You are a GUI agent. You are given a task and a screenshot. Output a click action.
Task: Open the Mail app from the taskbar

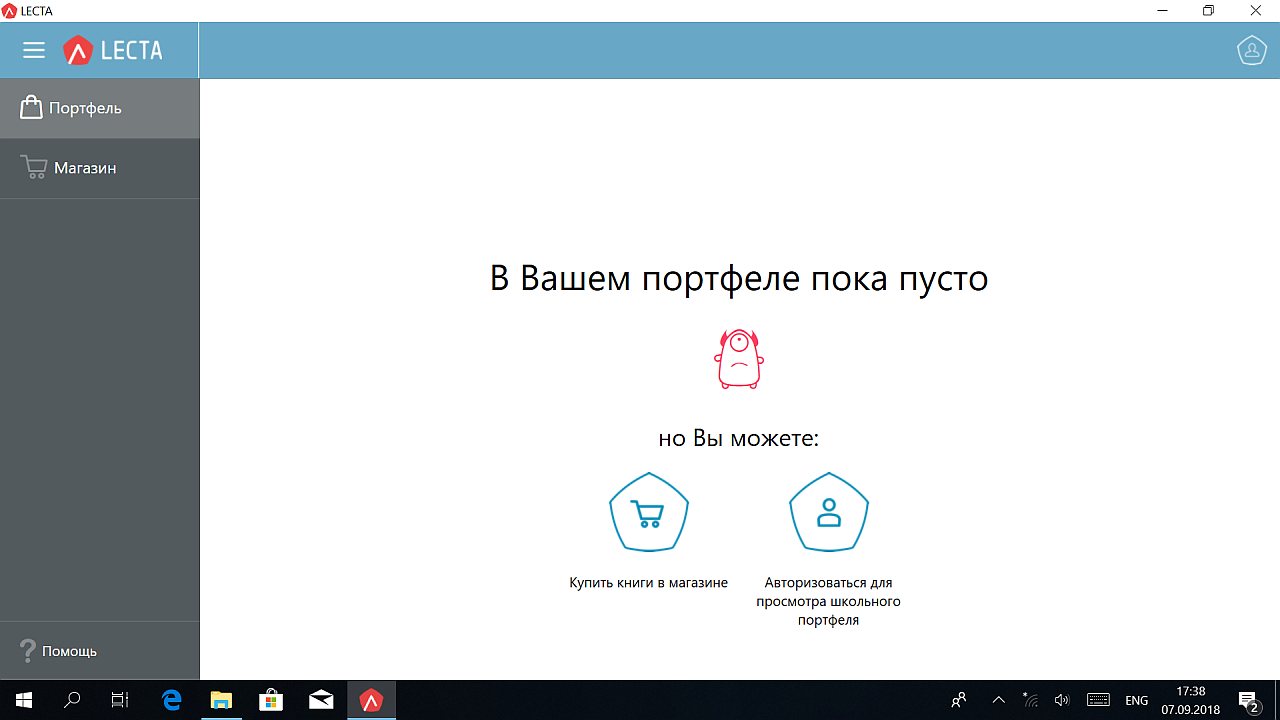pyautogui.click(x=321, y=700)
